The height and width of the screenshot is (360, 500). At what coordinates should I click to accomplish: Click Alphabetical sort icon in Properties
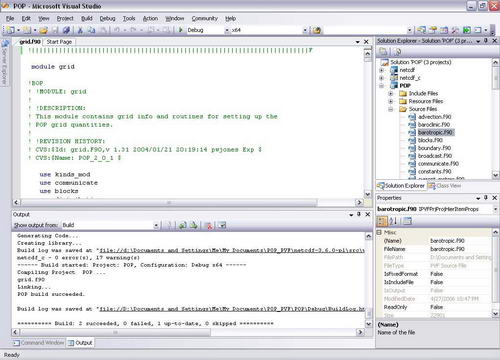tap(393, 221)
